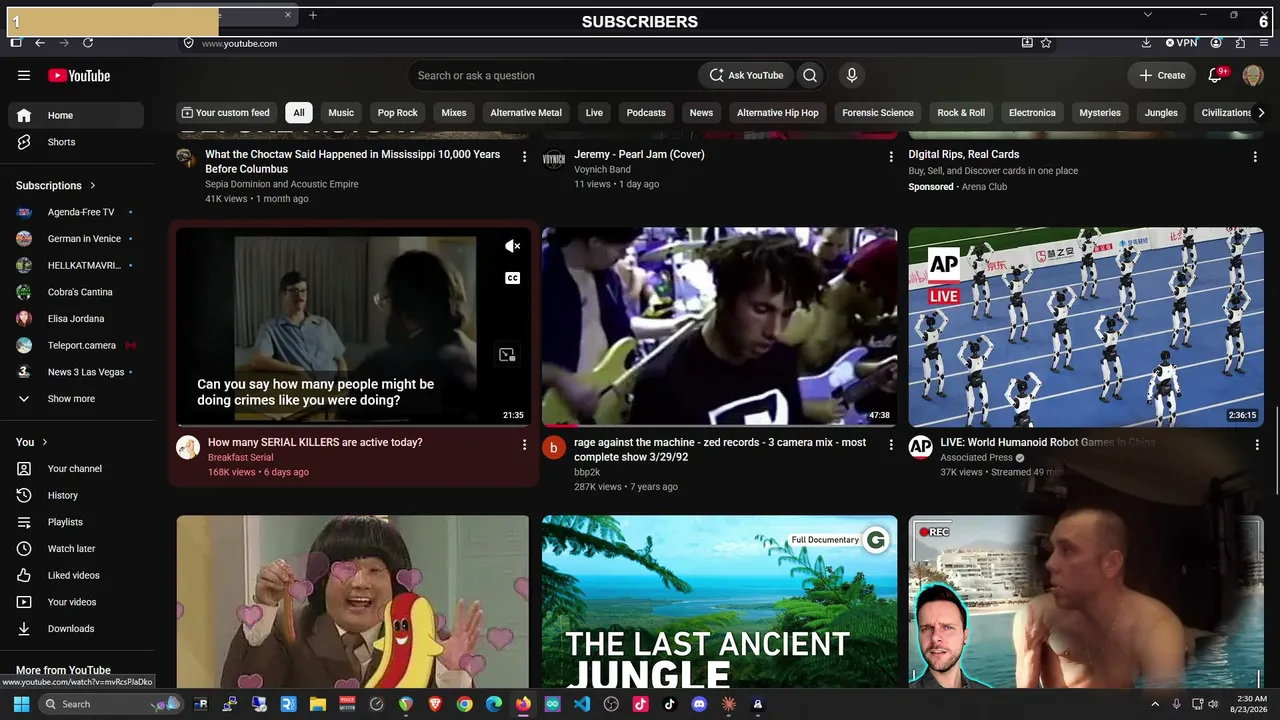Unmute the SERIAL KILLERS video preview

[x=512, y=246]
